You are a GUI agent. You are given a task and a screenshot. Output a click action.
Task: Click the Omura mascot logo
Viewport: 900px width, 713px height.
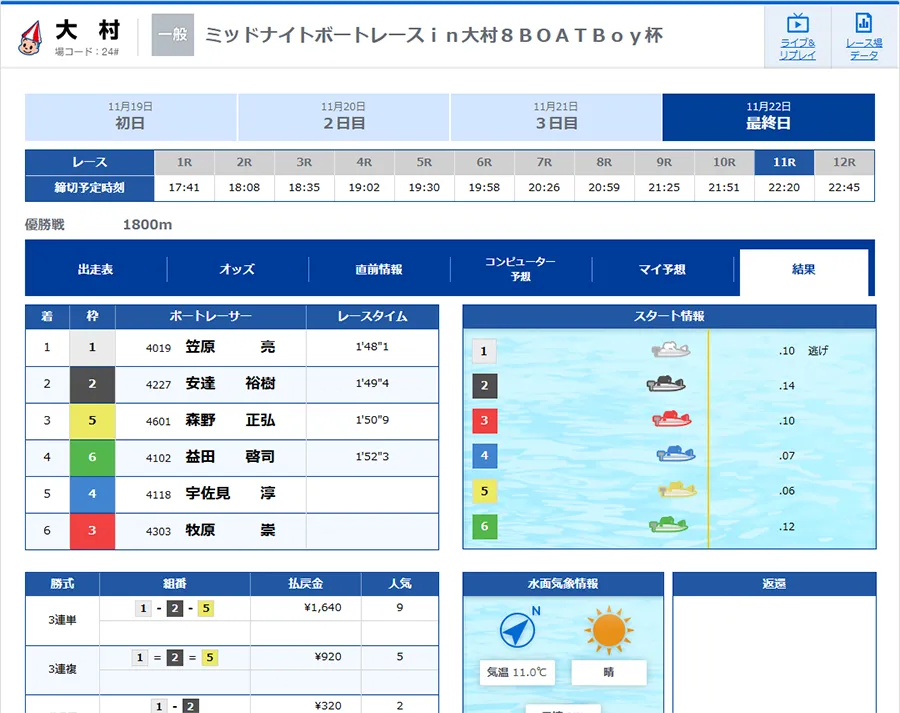pos(31,37)
